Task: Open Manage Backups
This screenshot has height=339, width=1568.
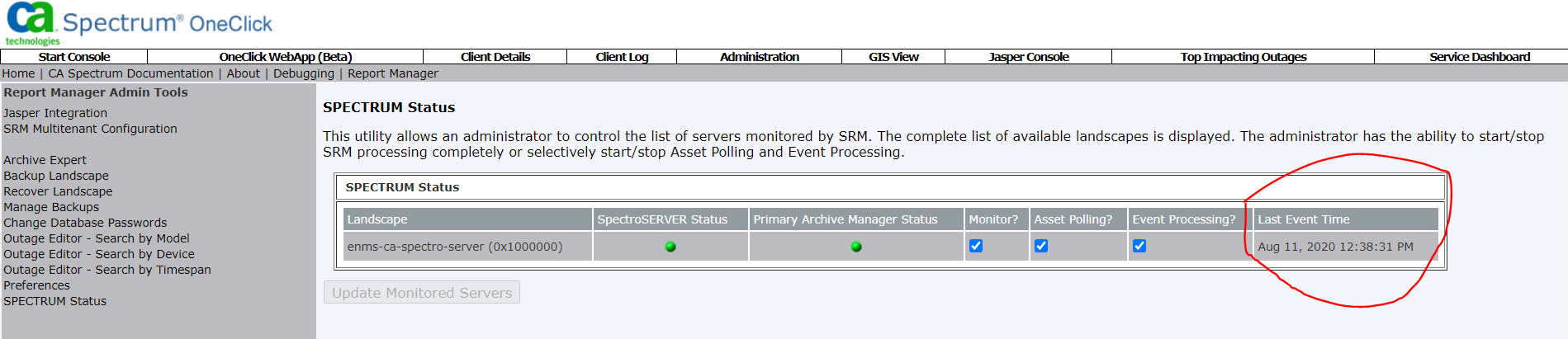Action: 51,207
